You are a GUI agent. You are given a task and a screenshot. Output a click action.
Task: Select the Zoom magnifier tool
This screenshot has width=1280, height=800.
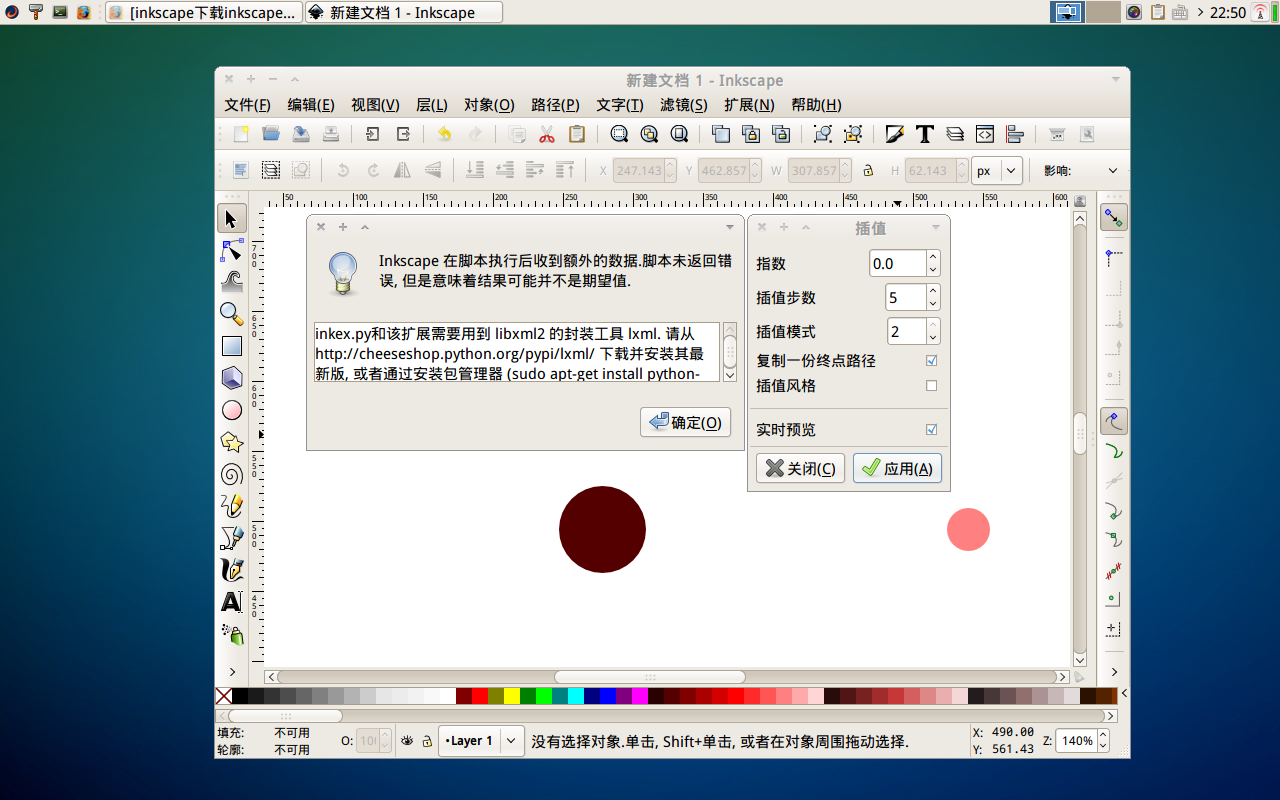[x=232, y=315]
